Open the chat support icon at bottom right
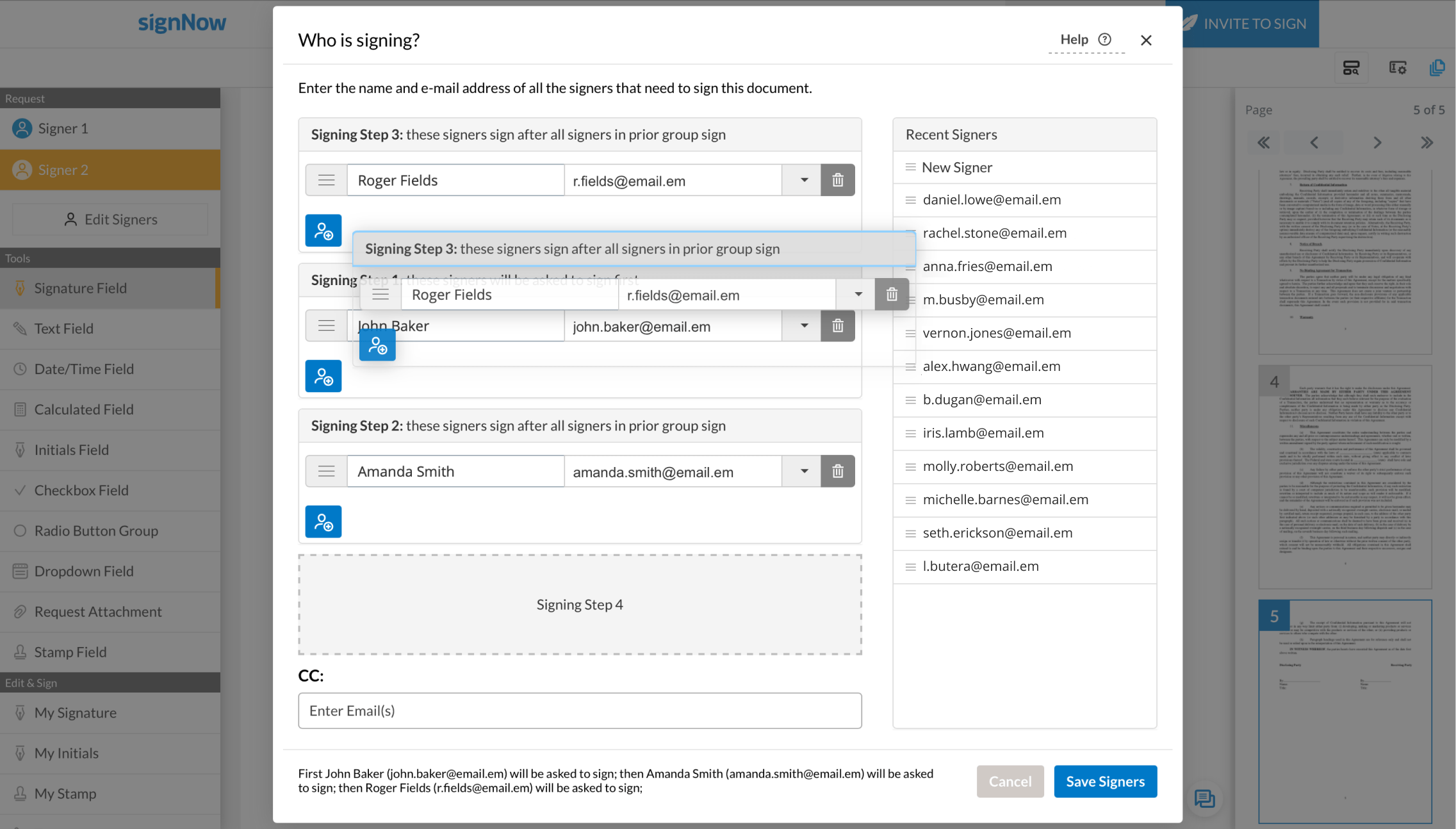 (1204, 798)
